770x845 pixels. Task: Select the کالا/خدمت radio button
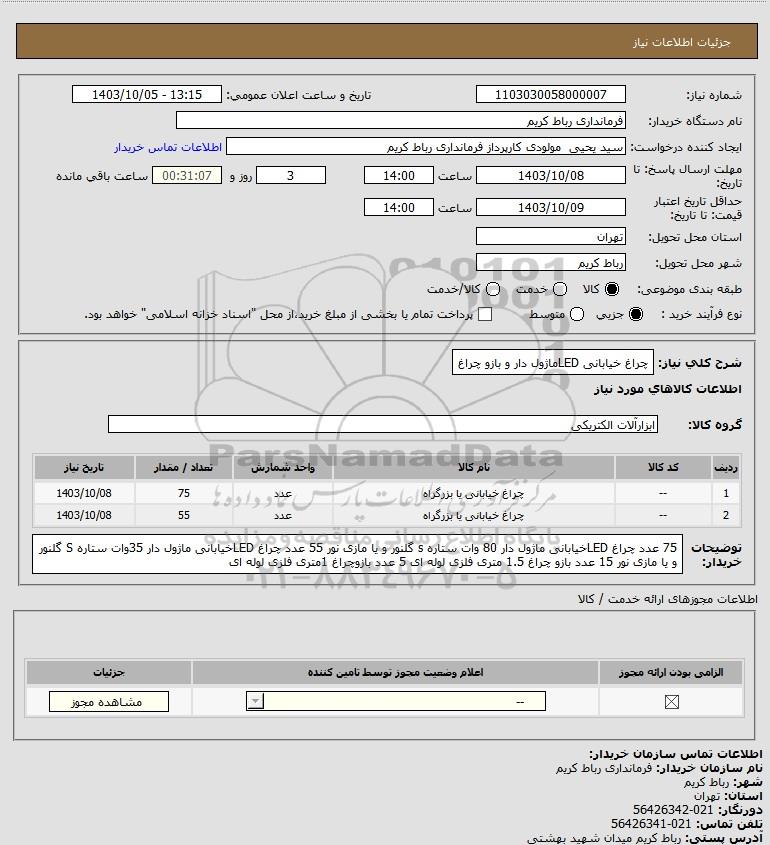click(492, 289)
